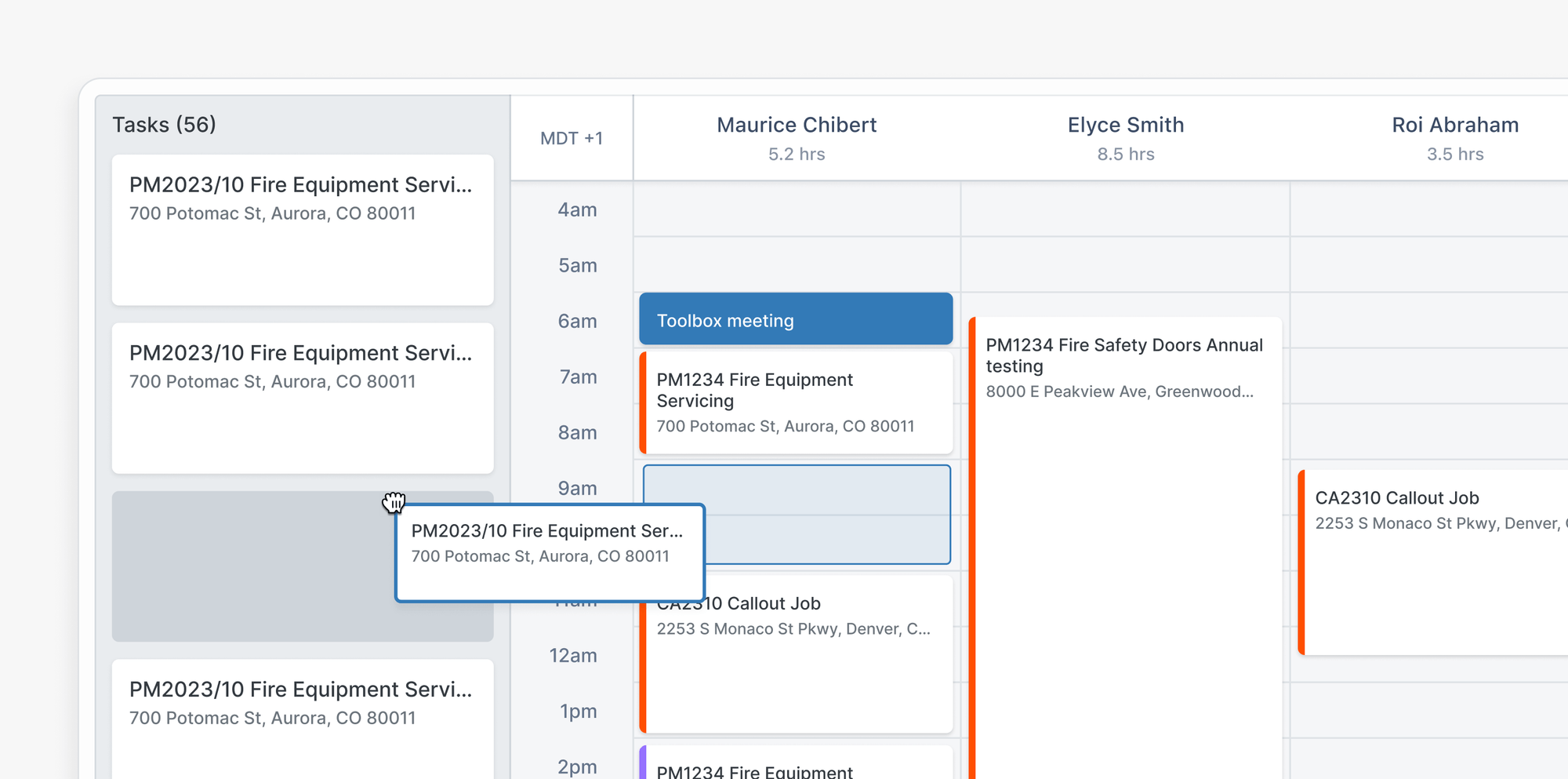Open the Toolbox meeting event
This screenshot has width=1568, height=779.
point(795,319)
